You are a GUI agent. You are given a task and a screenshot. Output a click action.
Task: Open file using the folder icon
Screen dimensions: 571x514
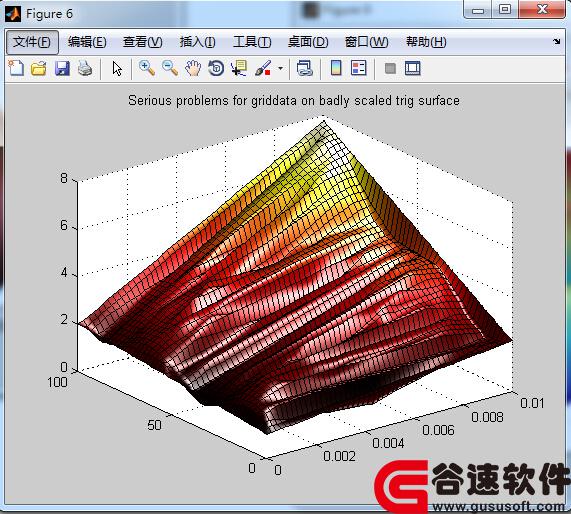click(x=39, y=68)
